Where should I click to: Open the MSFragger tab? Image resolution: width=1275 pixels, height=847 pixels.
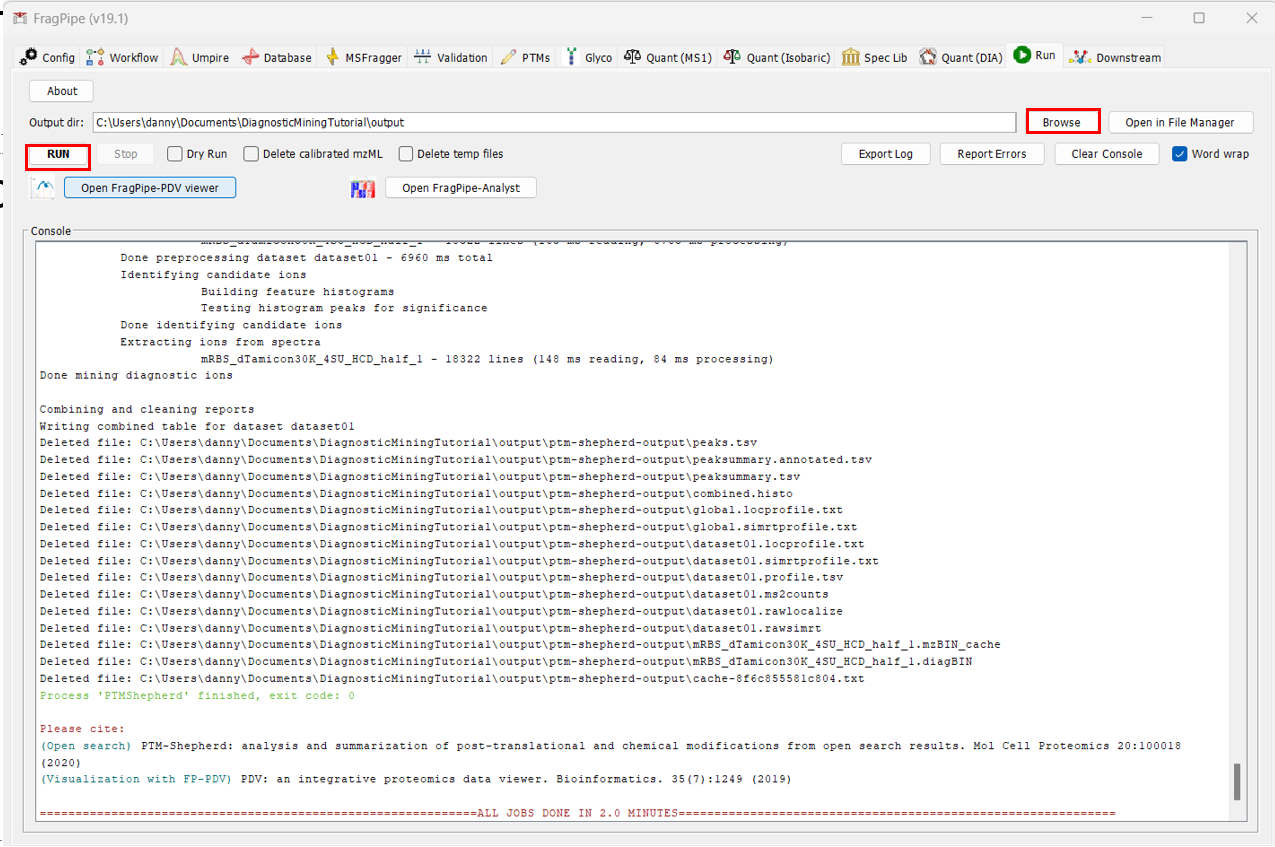pos(364,57)
